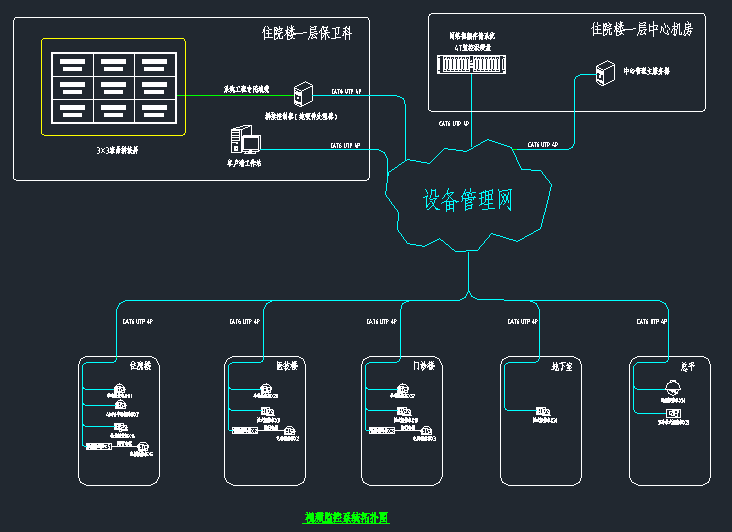Select the 门诊楼 label text
Viewport: 732px width, 532px height.
pos(423,366)
